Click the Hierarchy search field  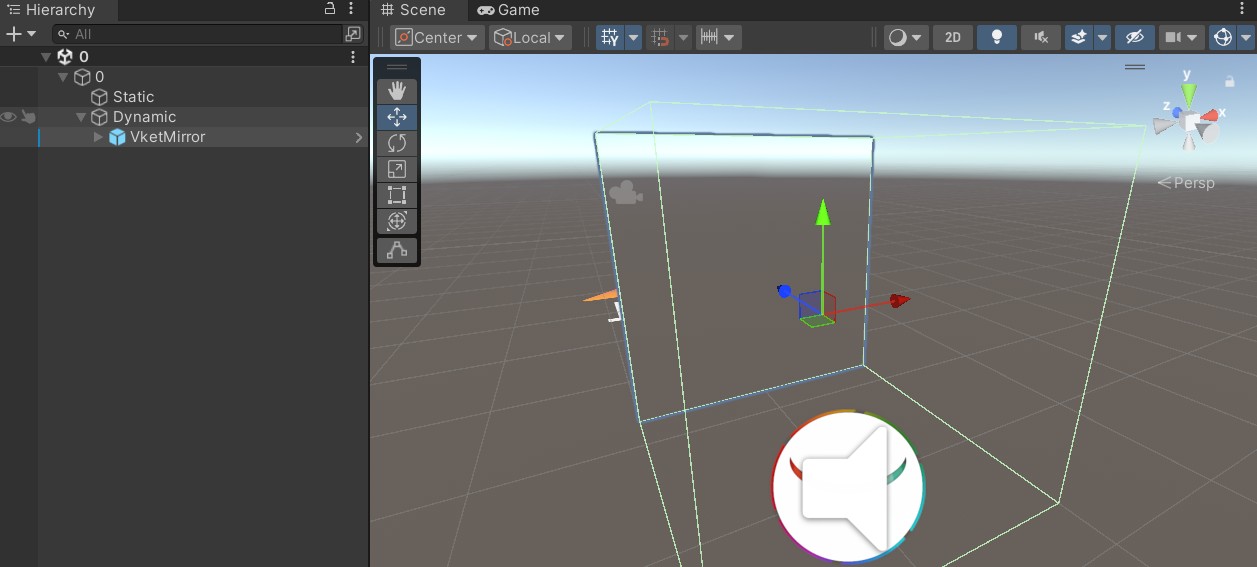click(200, 34)
